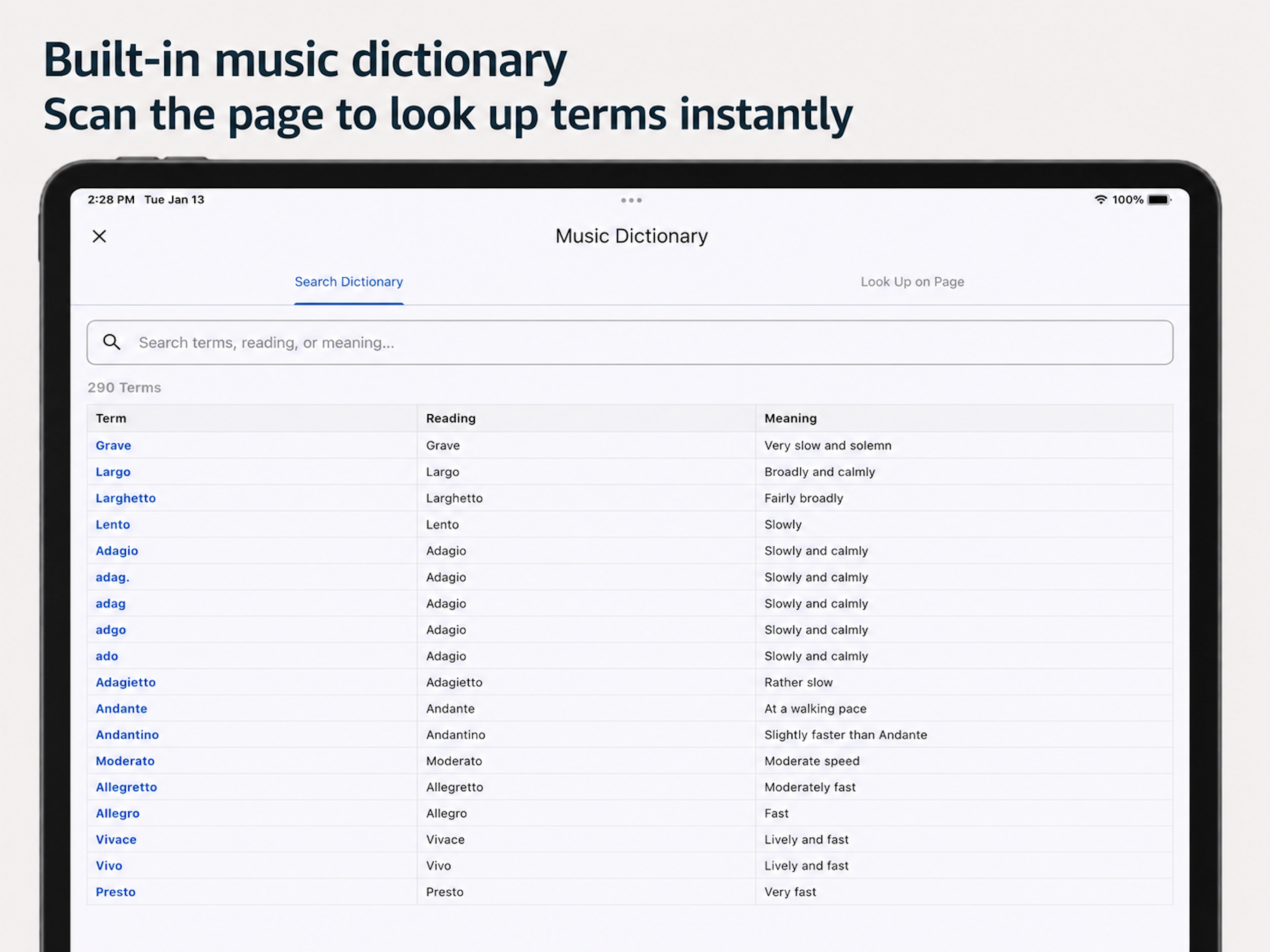1270x952 pixels.
Task: Open the Grave term link
Action: [x=113, y=445]
